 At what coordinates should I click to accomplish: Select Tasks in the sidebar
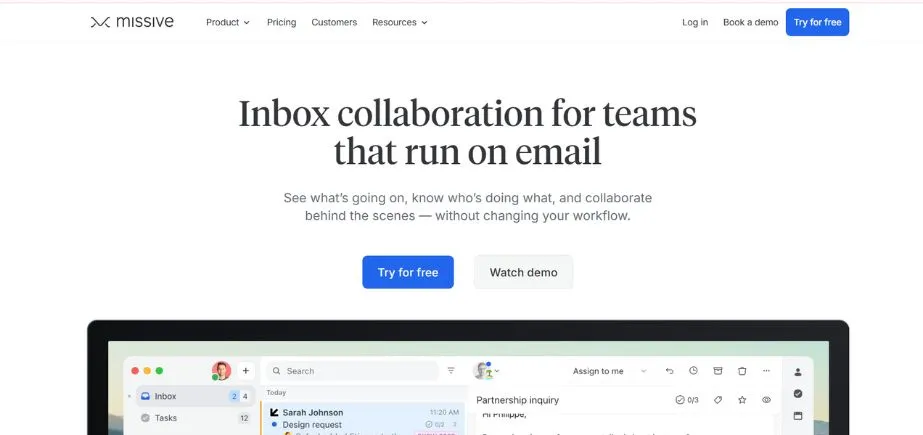pyautogui.click(x=195, y=418)
